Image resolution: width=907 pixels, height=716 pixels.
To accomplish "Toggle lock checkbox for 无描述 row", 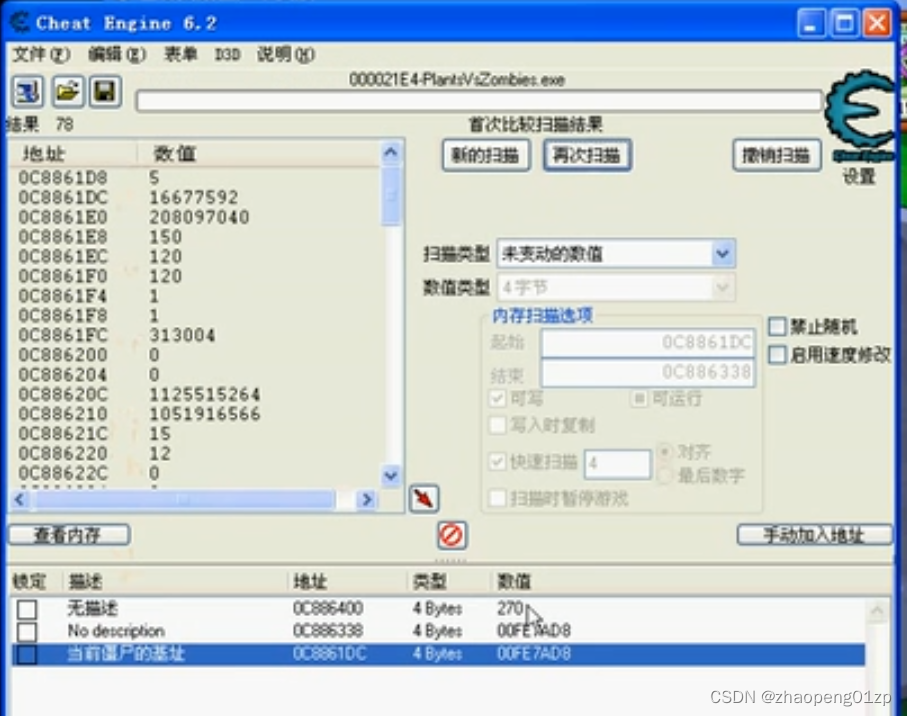I will pyautogui.click(x=27, y=609).
